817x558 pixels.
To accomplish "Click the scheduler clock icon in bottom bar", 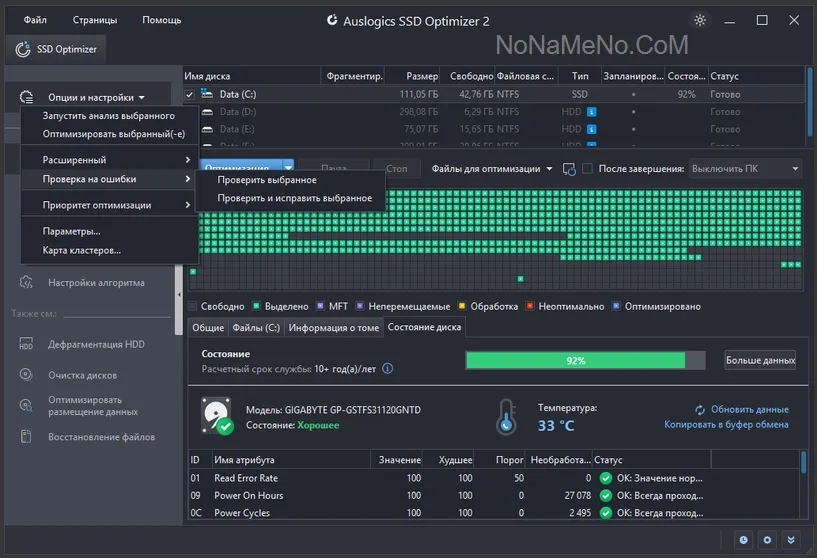I will click(x=743, y=540).
